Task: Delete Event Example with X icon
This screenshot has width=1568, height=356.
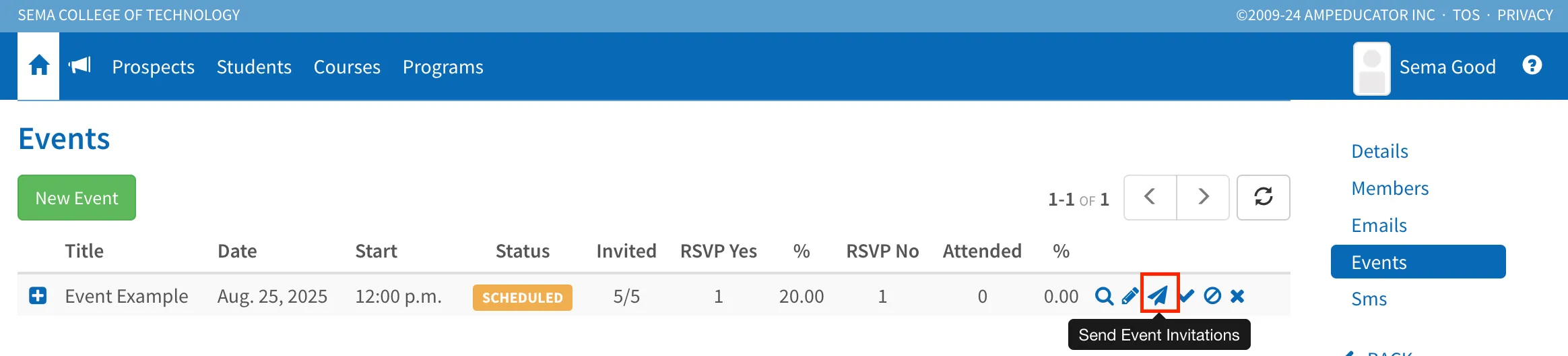Action: (1237, 296)
